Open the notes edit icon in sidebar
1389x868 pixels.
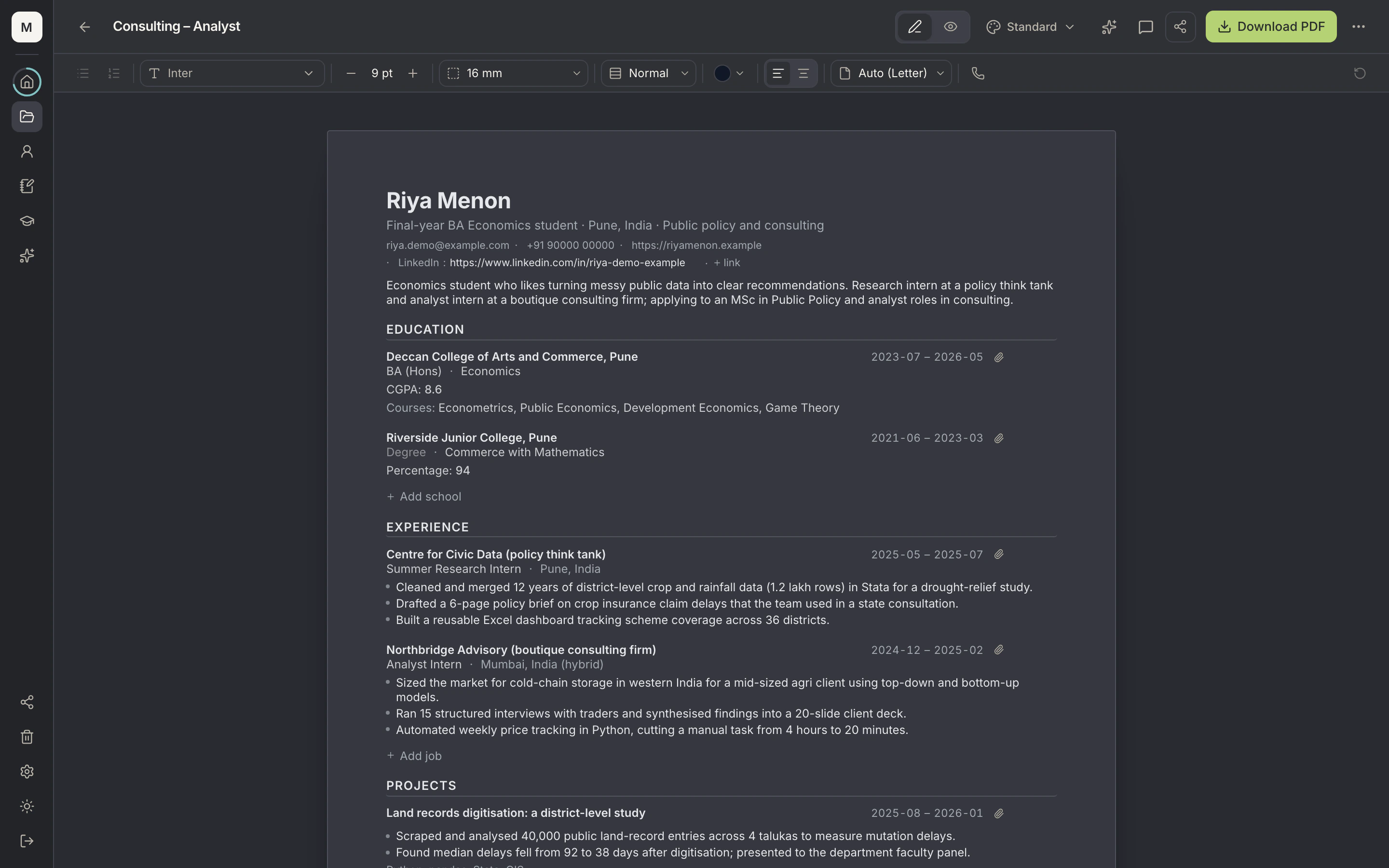(x=27, y=186)
